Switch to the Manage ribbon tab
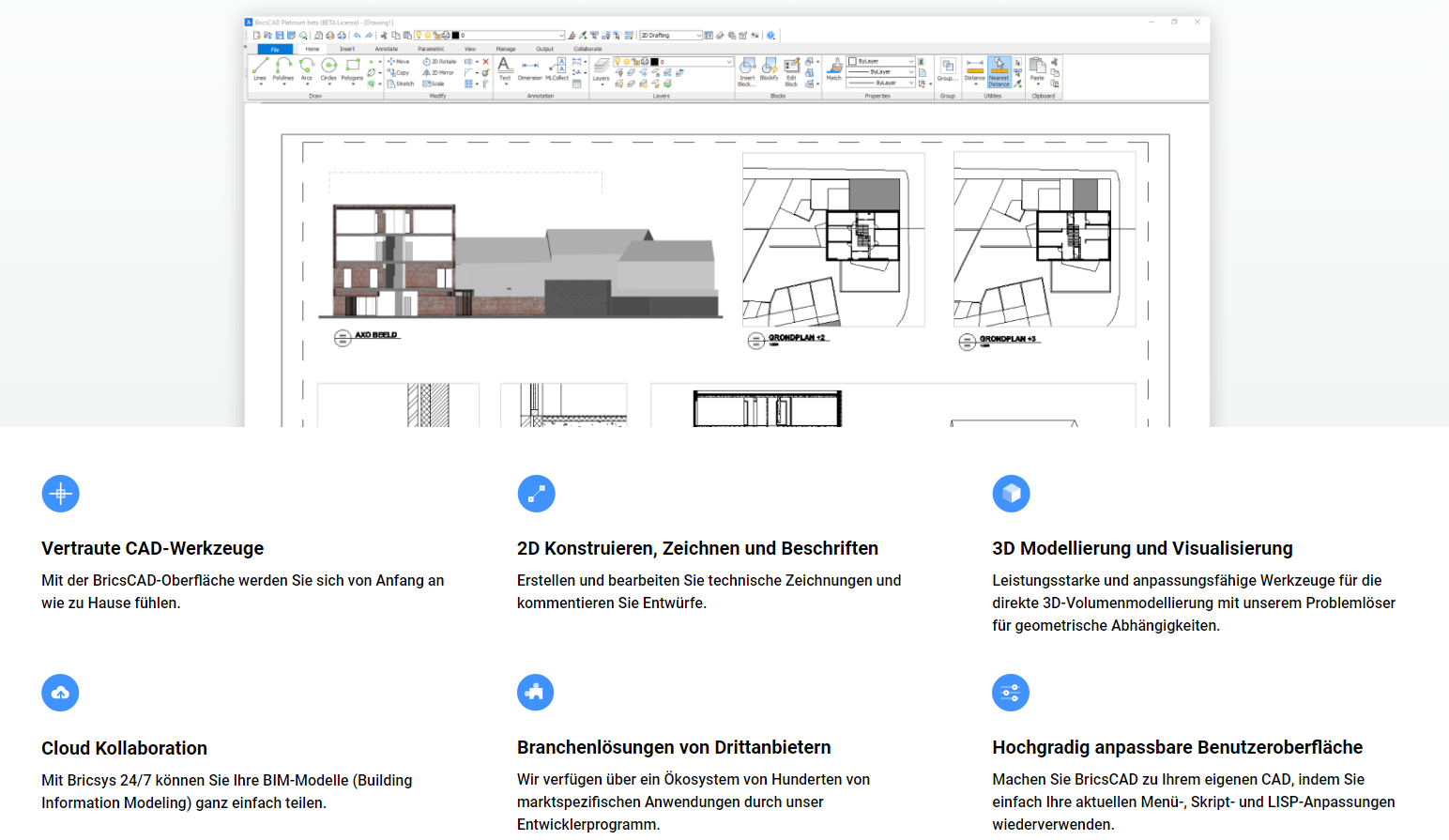1449x840 pixels. point(506,49)
